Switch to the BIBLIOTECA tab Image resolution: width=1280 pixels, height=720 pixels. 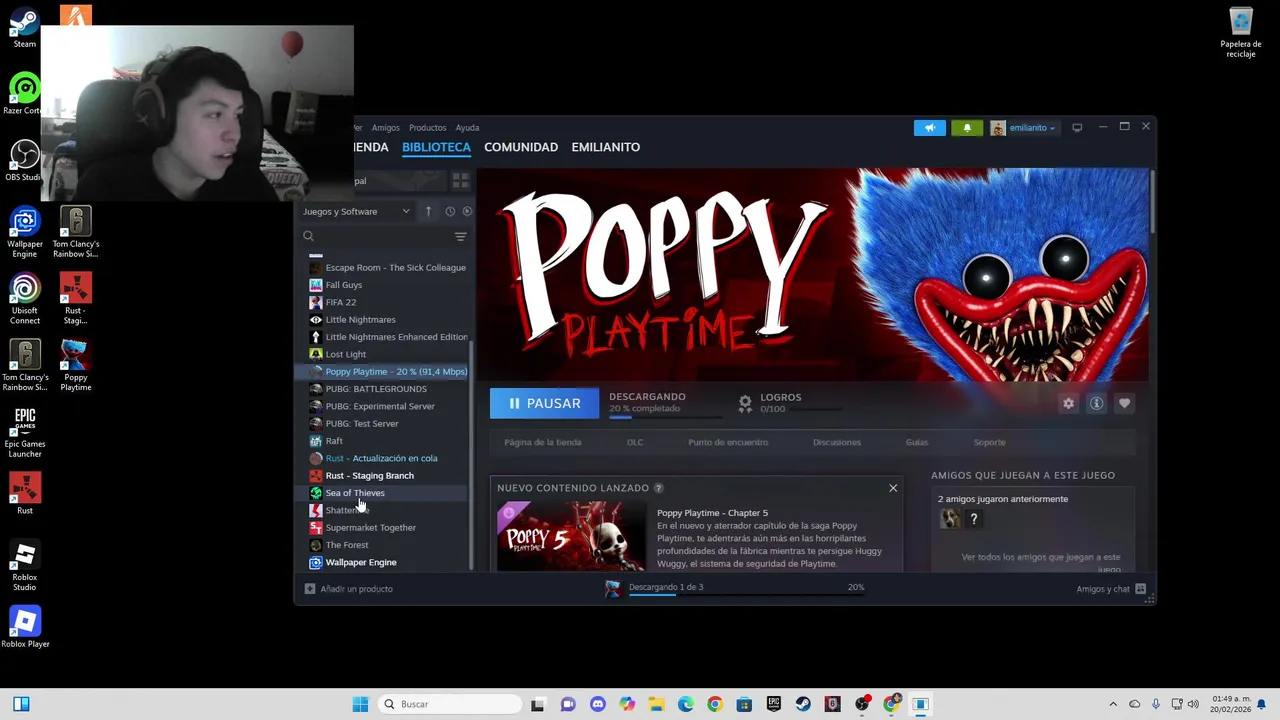[436, 147]
